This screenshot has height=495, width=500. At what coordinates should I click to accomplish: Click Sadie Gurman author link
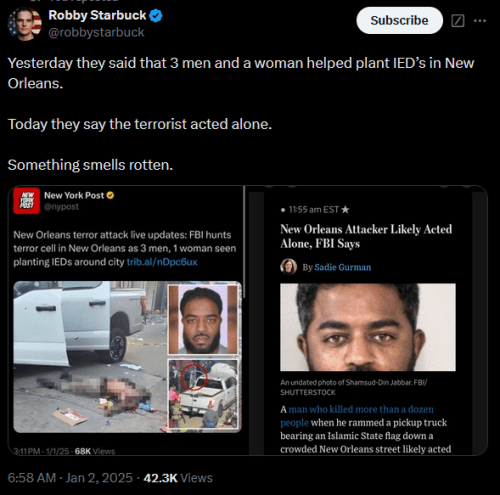click(x=343, y=267)
